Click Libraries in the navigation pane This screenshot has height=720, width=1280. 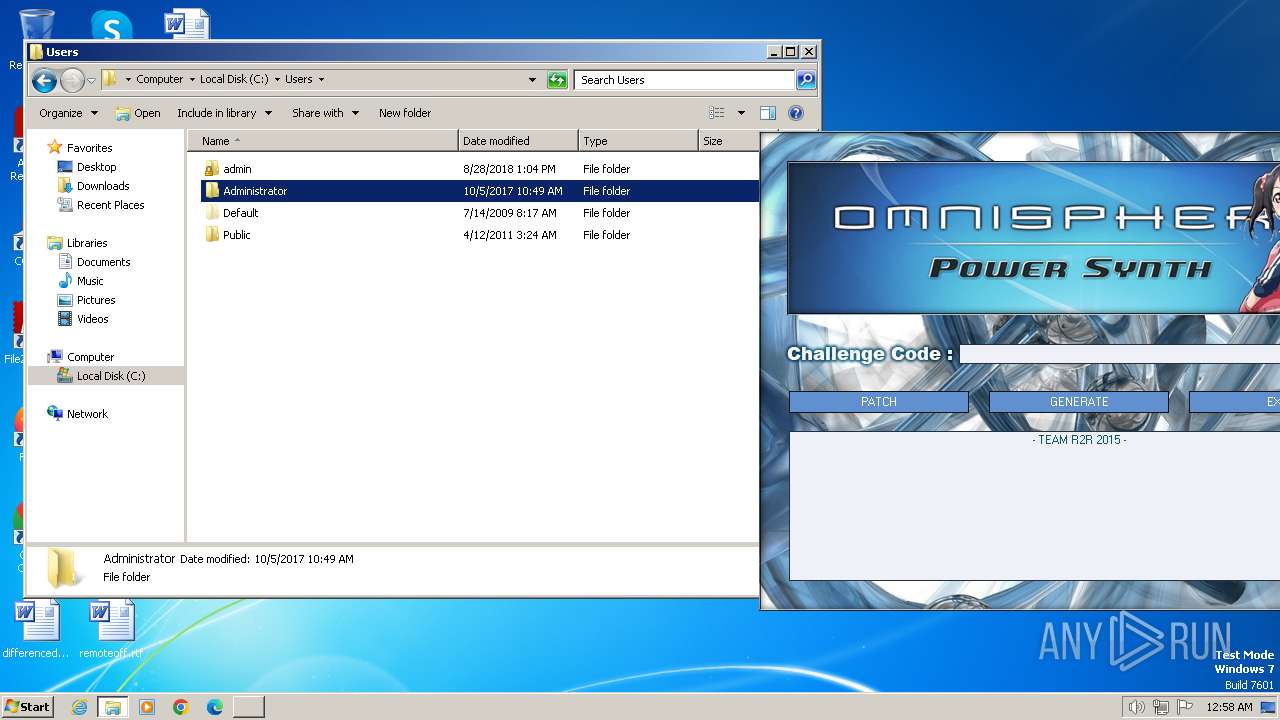coord(87,243)
